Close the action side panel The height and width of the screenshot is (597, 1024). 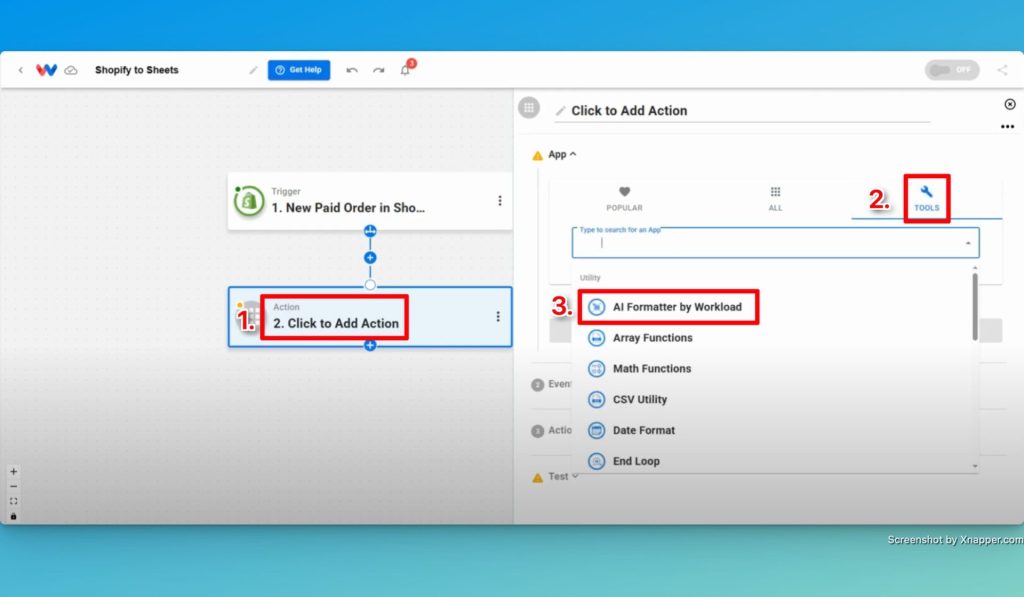[1010, 105]
